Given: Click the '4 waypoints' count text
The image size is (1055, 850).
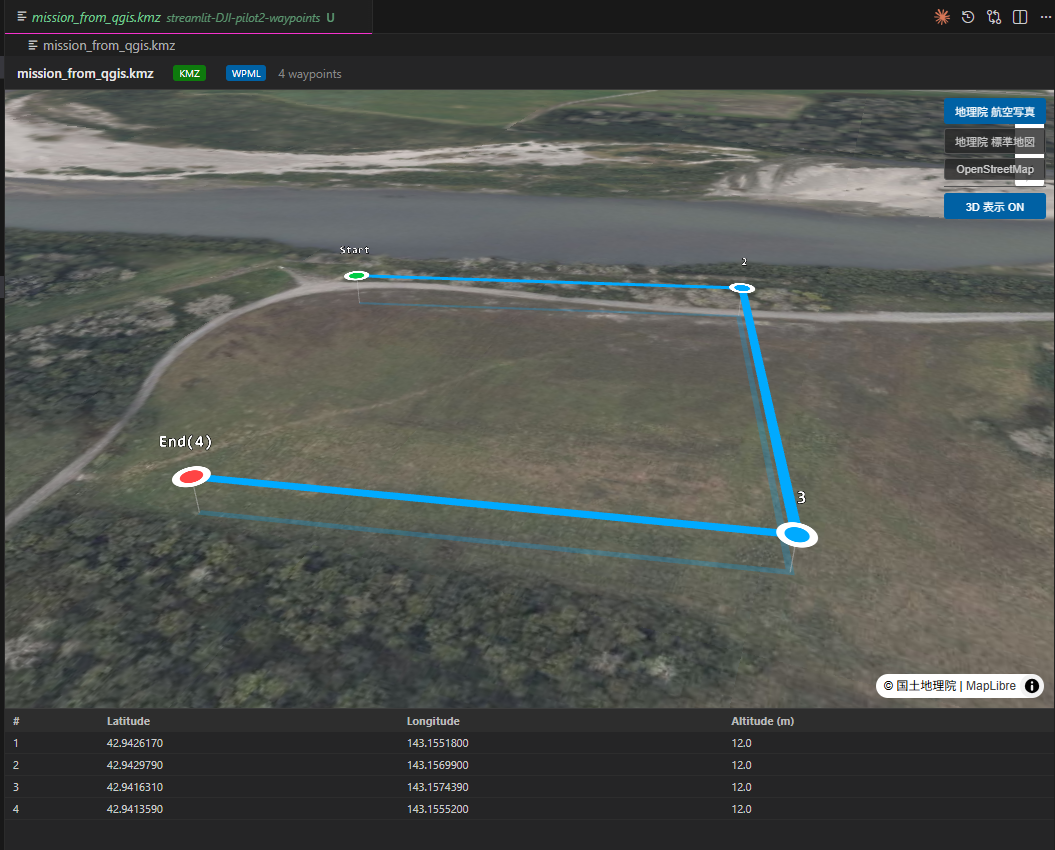Looking at the screenshot, I should coord(310,74).
